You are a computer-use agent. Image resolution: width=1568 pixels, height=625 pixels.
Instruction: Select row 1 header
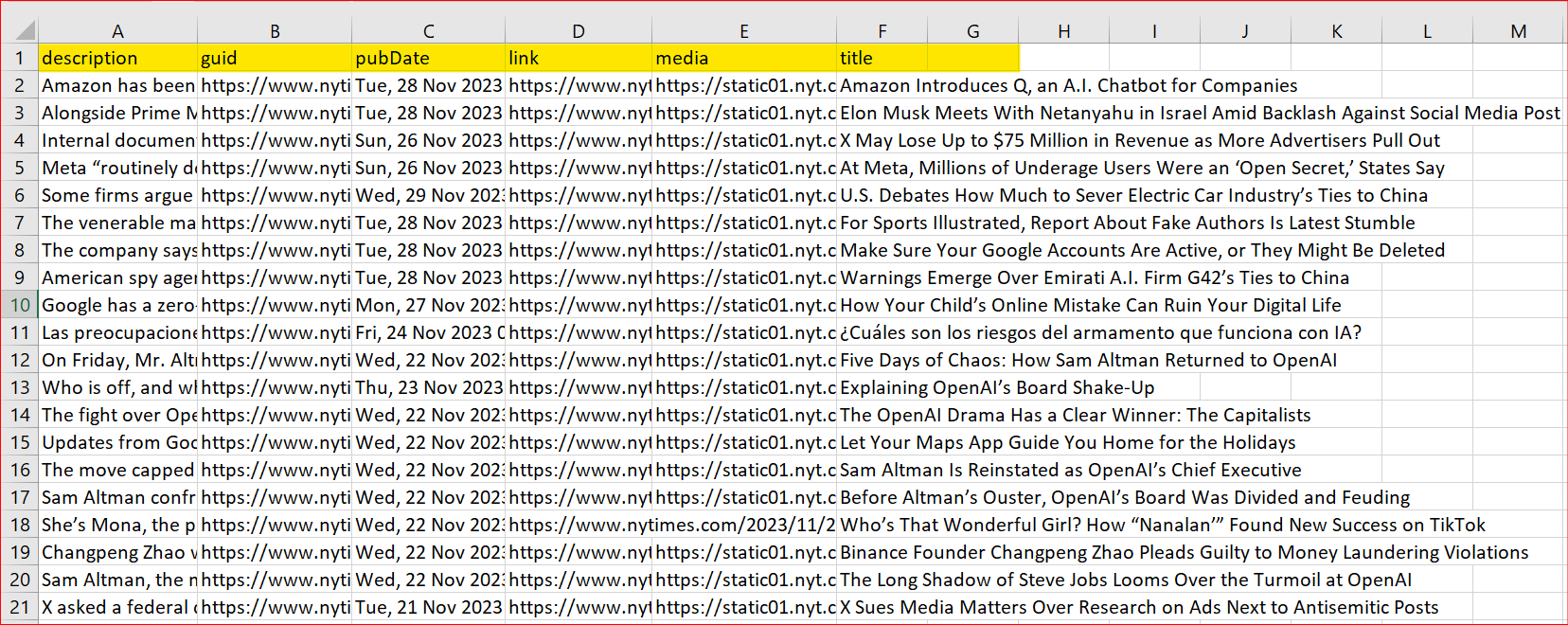tap(19, 58)
